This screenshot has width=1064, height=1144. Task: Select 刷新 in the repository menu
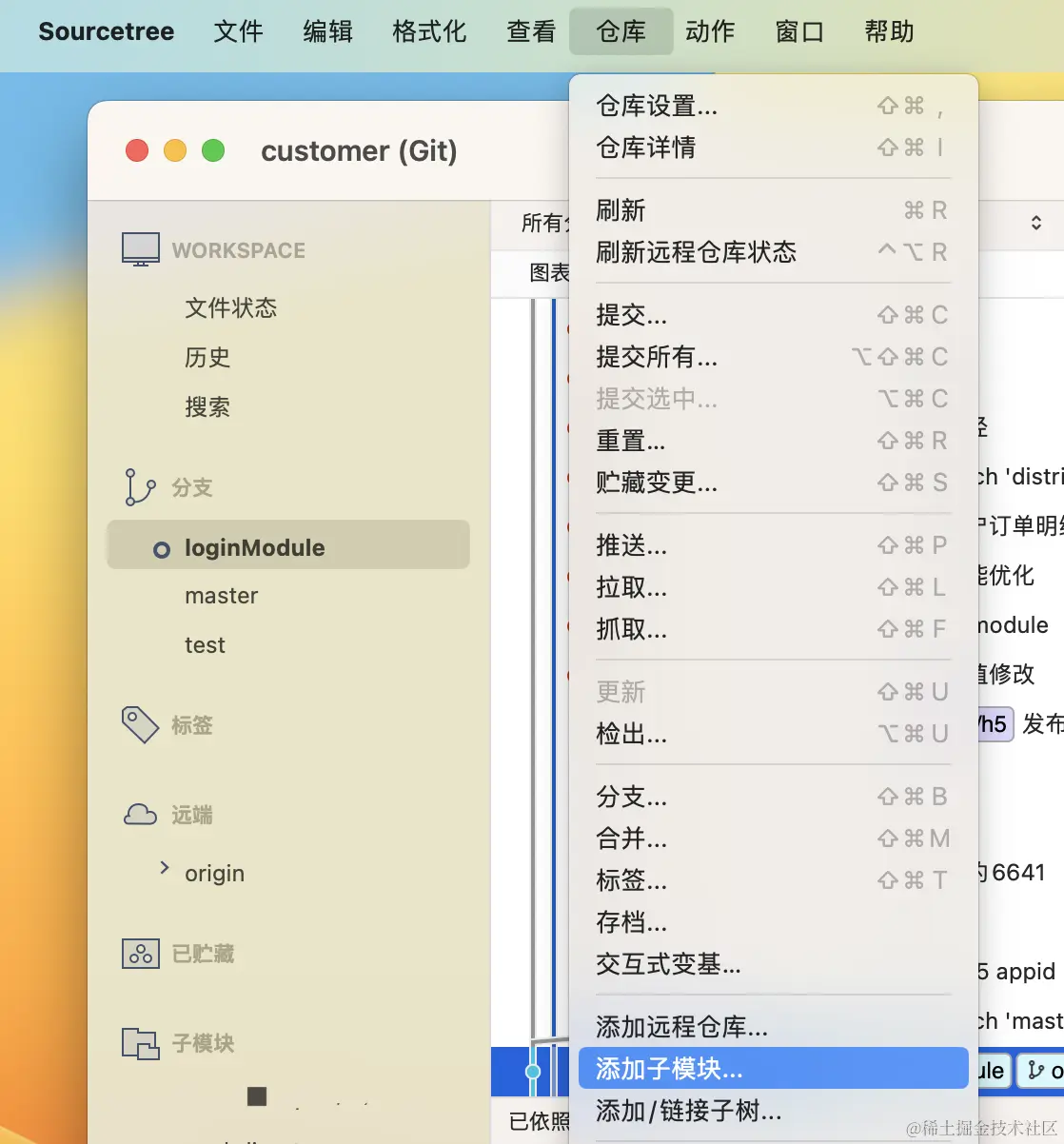[x=773, y=210]
